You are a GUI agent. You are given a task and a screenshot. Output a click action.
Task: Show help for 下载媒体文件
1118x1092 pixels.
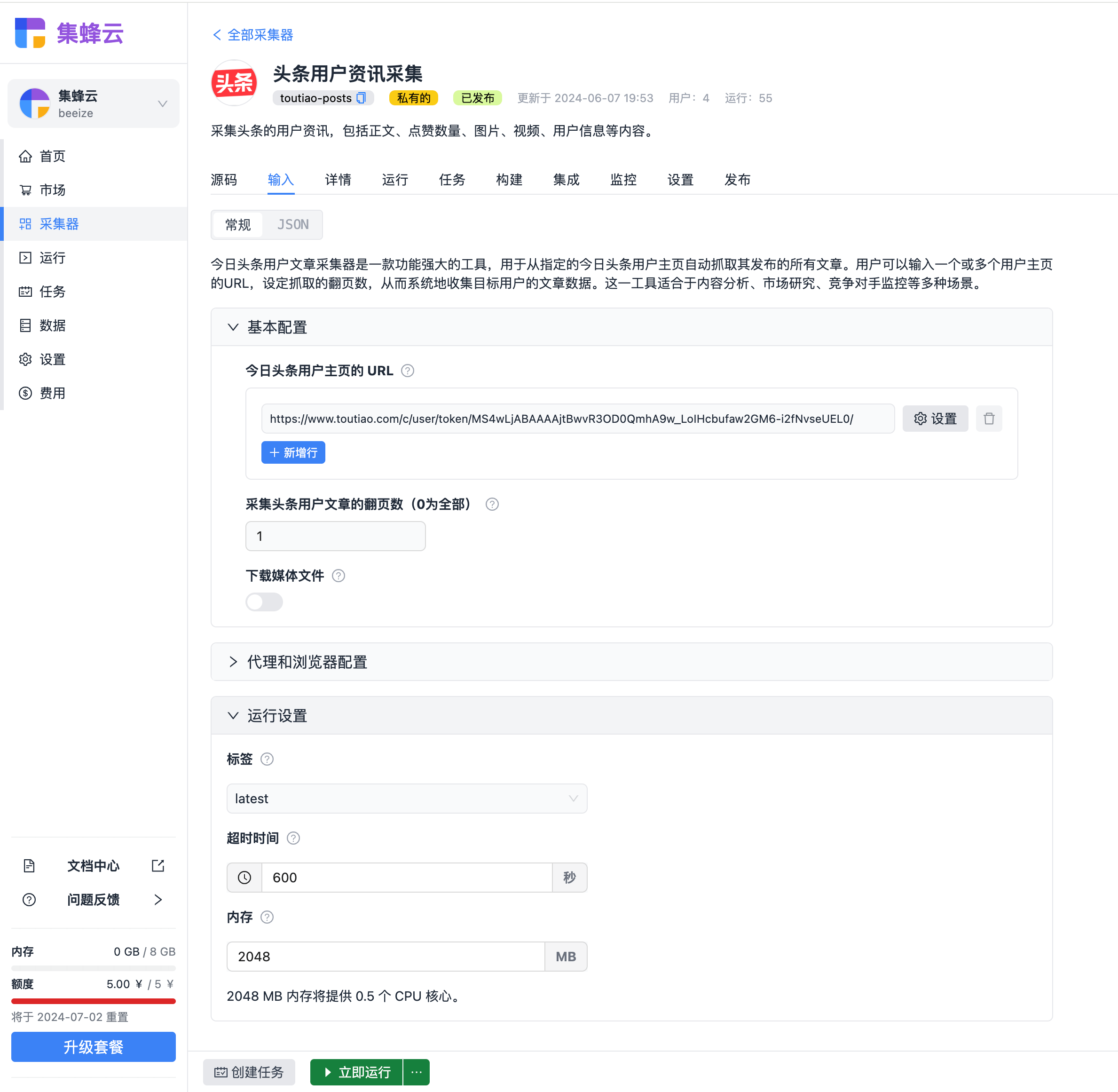(339, 575)
